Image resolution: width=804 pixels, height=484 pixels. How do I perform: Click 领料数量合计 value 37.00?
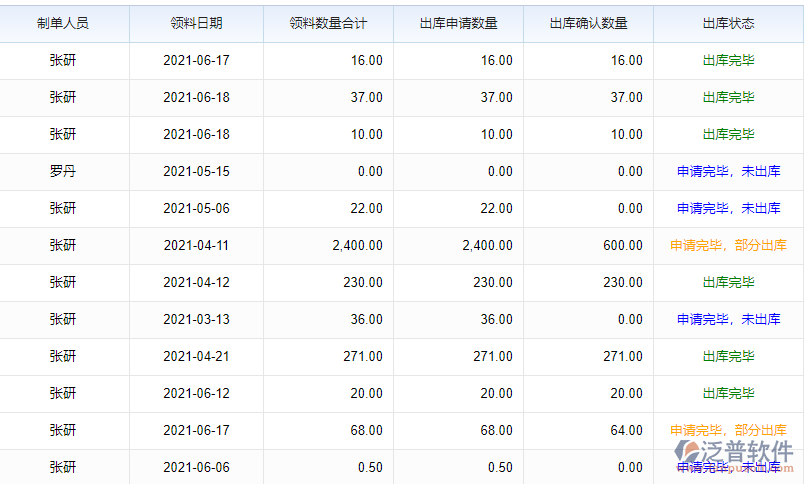pyautogui.click(x=367, y=97)
